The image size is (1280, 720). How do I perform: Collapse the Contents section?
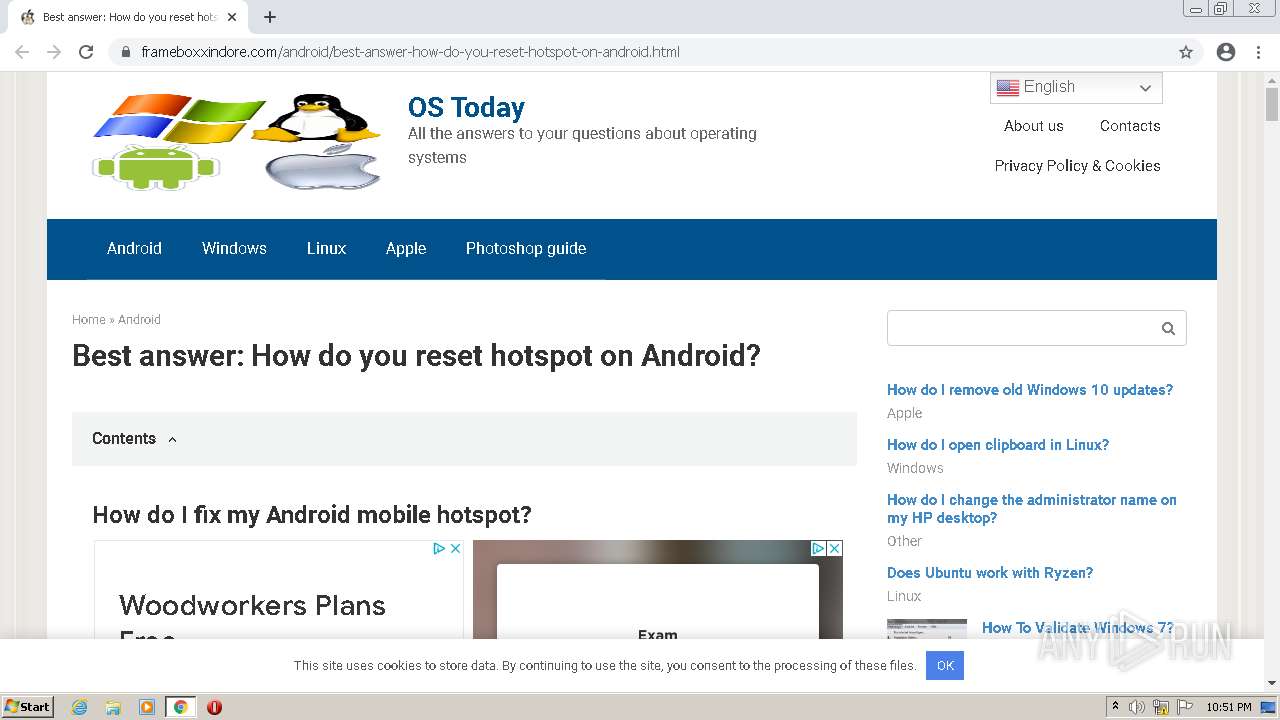[x=172, y=439]
